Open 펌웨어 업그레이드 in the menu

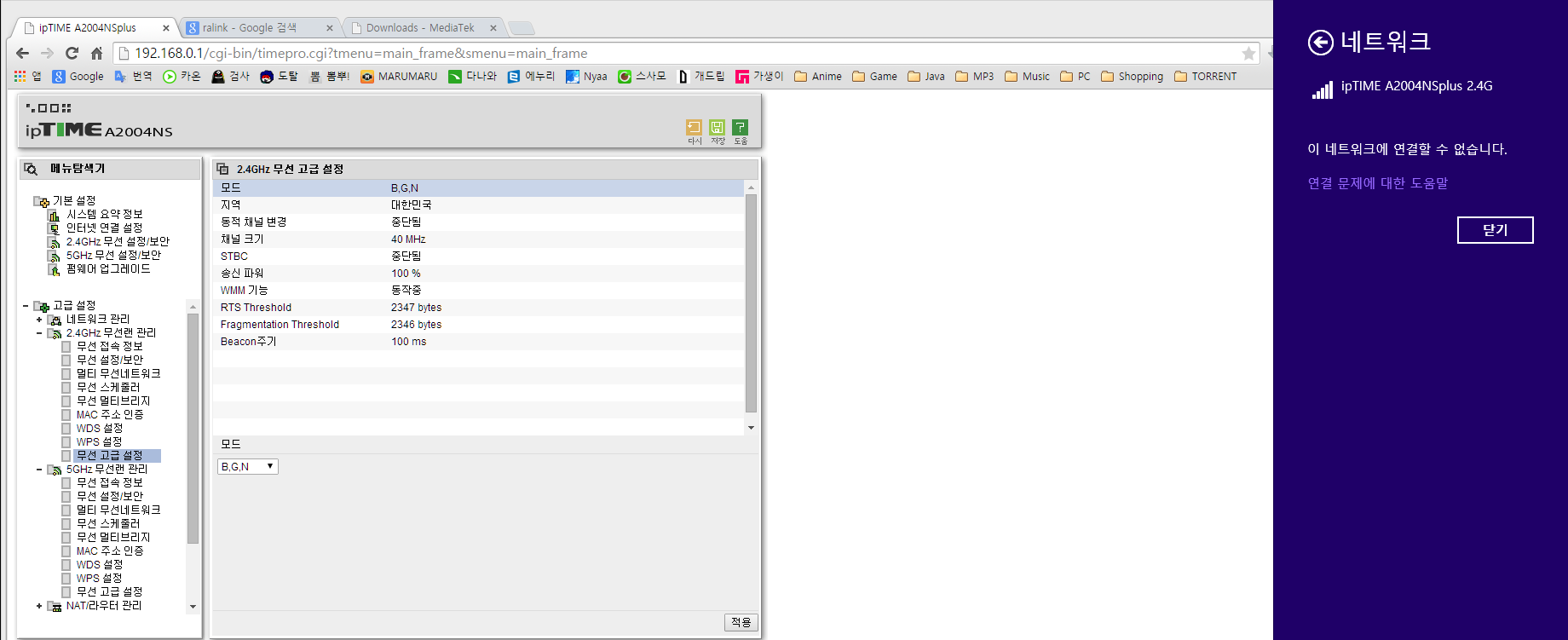pos(108,269)
